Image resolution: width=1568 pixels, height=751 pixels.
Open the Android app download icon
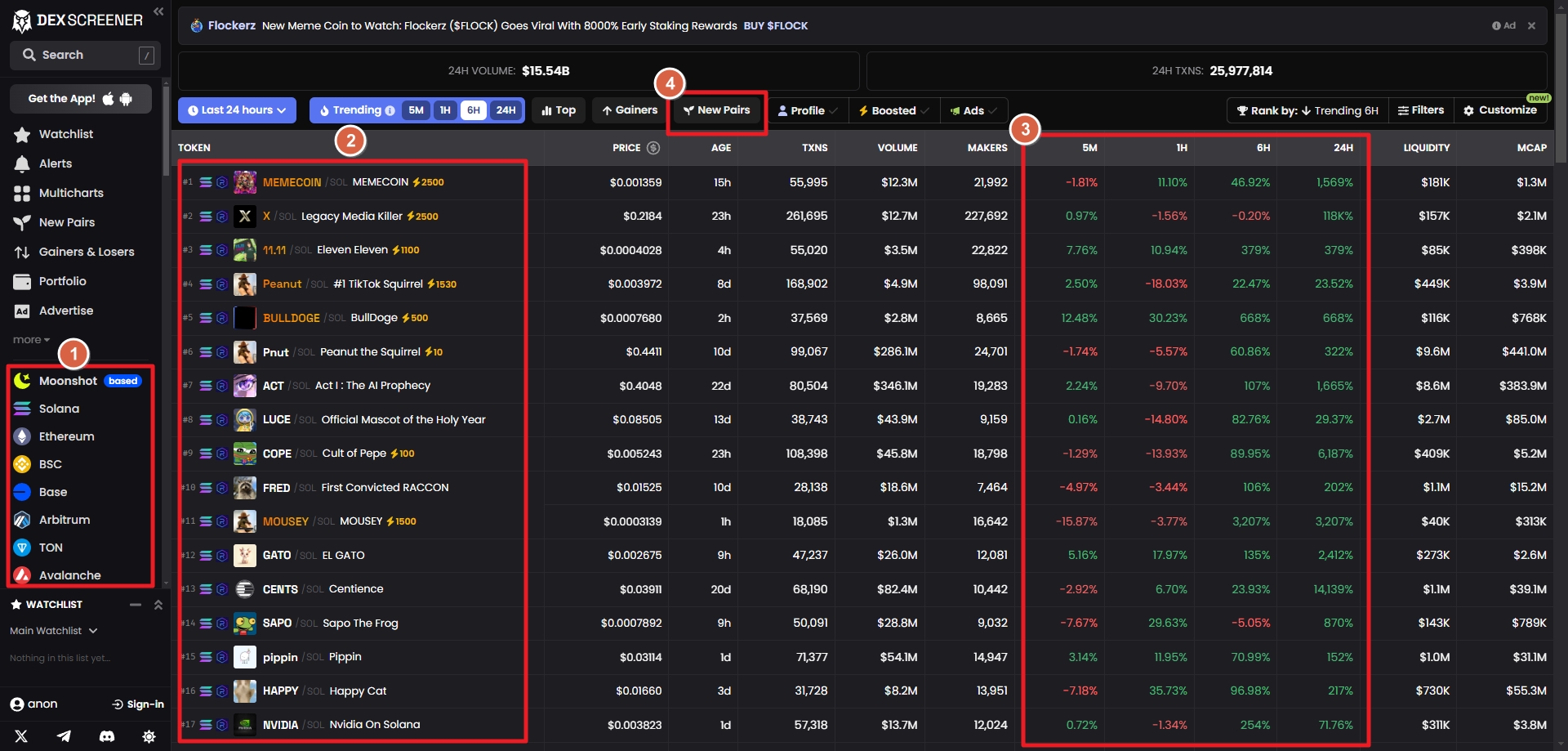(126, 99)
